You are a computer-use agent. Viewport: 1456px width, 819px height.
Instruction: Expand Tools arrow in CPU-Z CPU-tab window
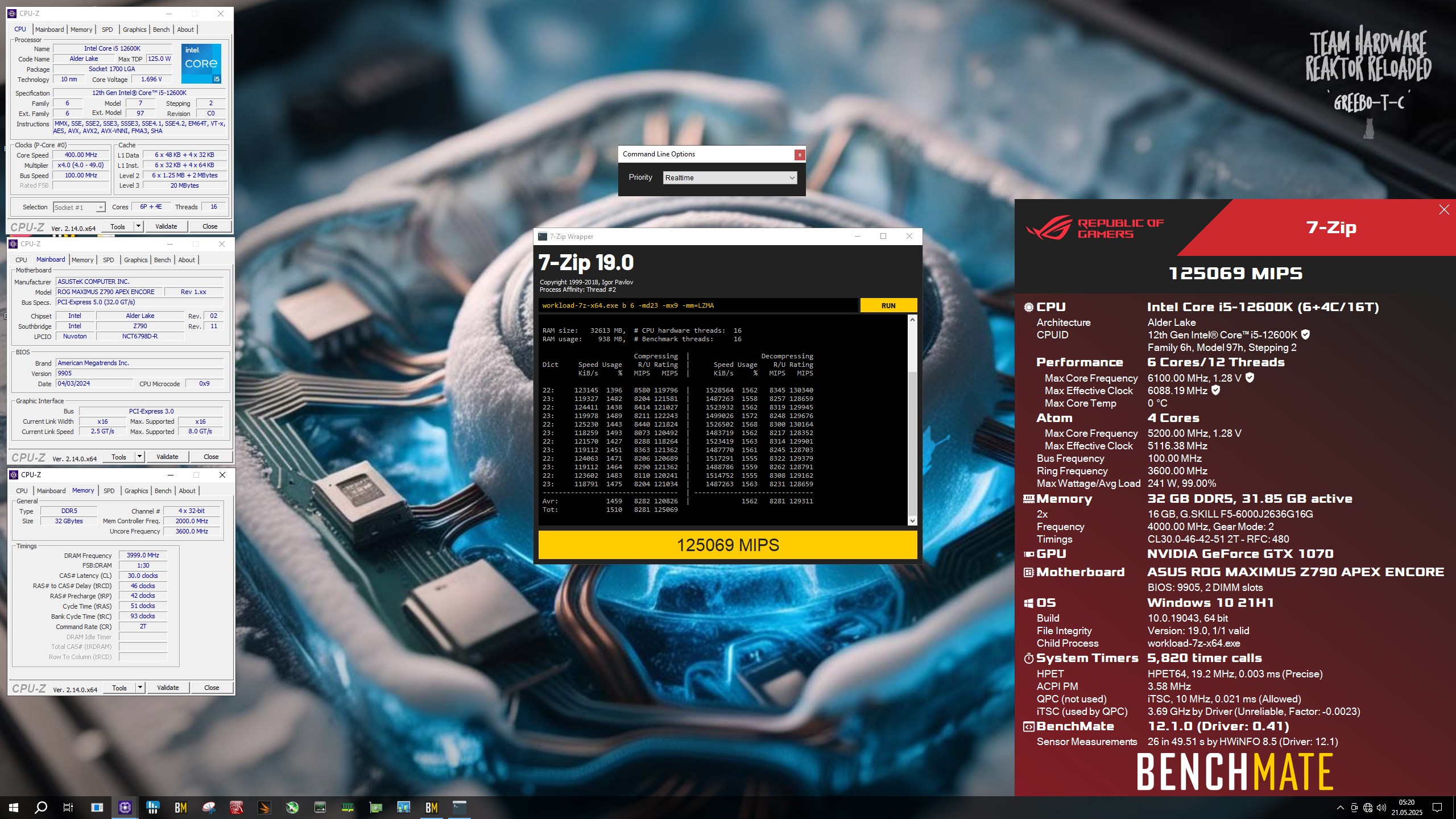click(x=138, y=226)
